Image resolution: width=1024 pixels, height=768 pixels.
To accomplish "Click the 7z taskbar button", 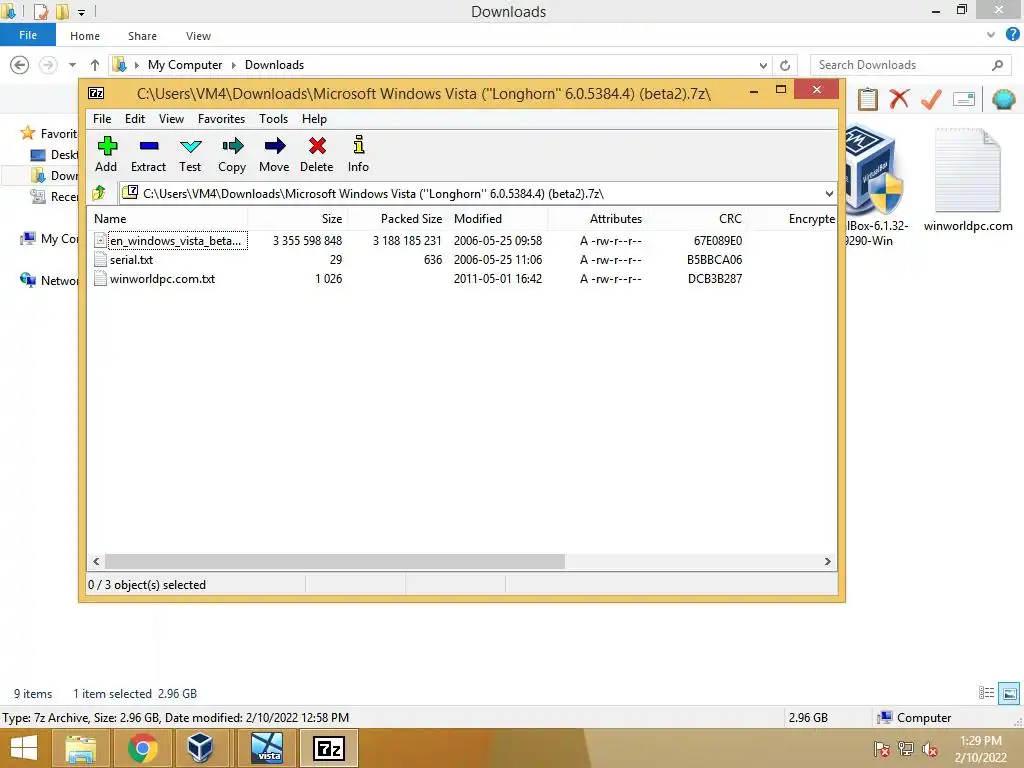I will (329, 748).
